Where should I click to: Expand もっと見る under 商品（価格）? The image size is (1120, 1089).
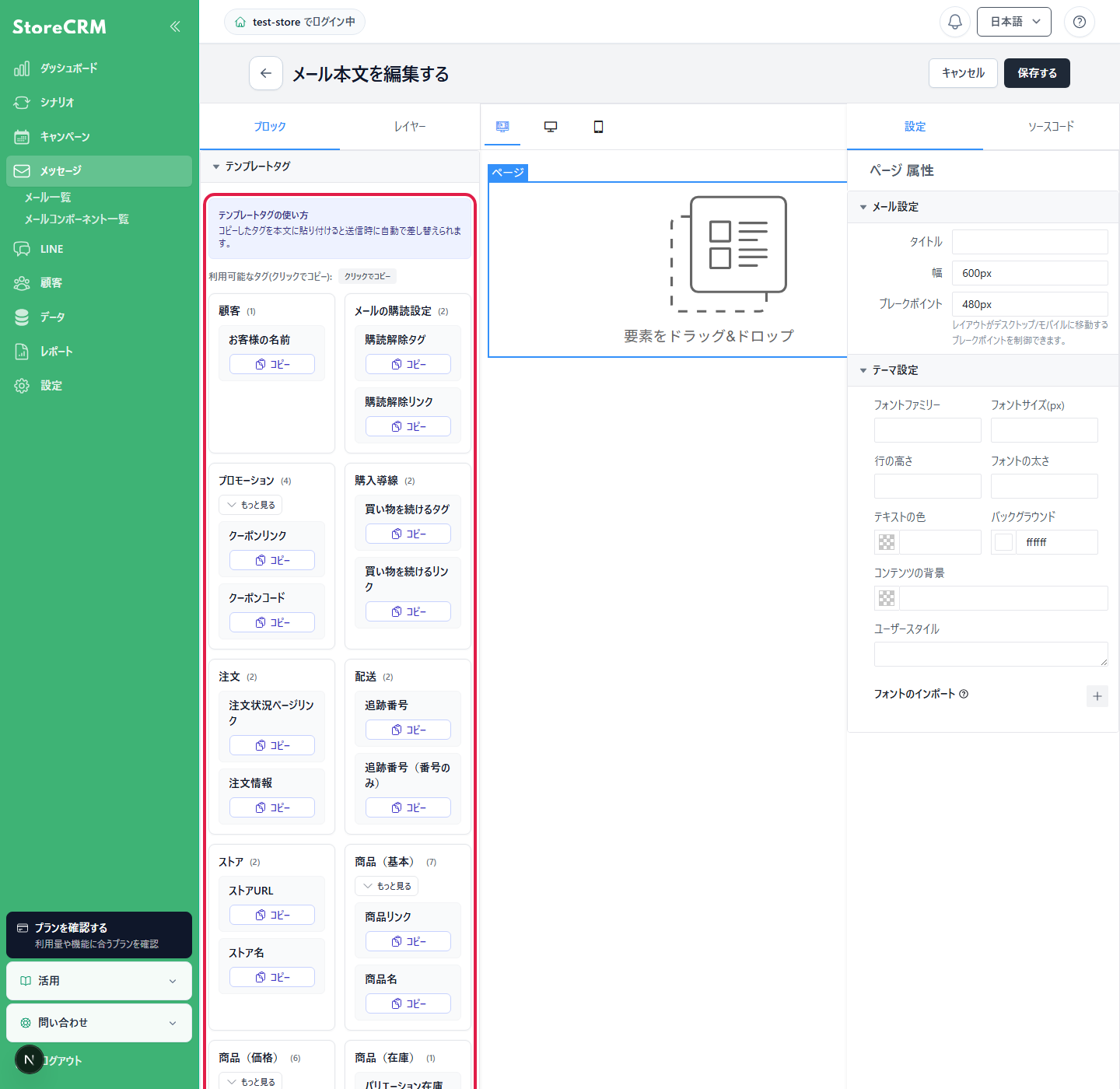click(x=250, y=1081)
